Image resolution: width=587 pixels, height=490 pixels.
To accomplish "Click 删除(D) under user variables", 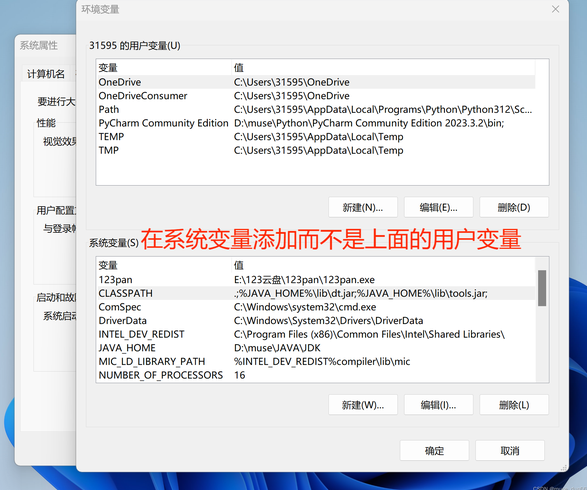I will (x=514, y=207).
